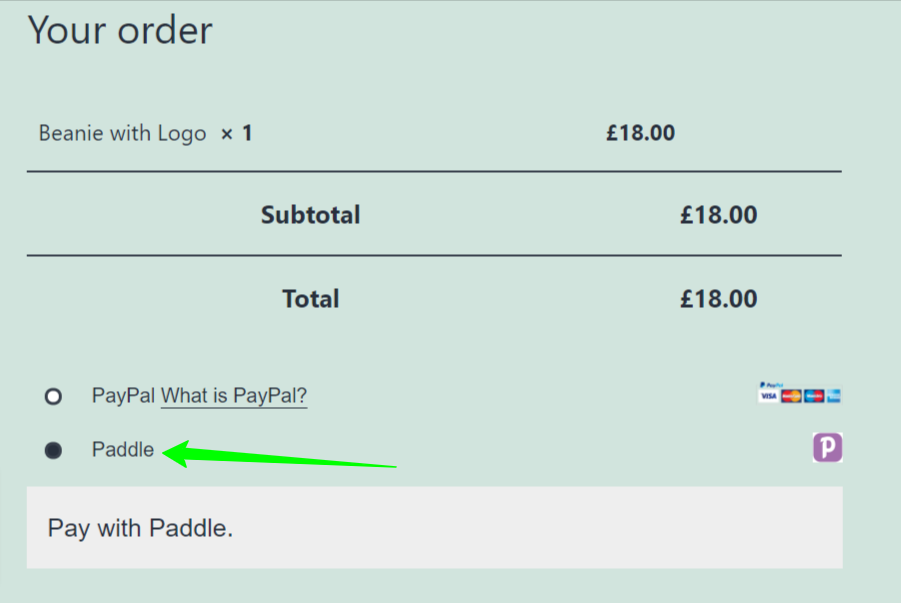Select the Paddle radio button
The height and width of the screenshot is (603, 901).
[x=53, y=450]
